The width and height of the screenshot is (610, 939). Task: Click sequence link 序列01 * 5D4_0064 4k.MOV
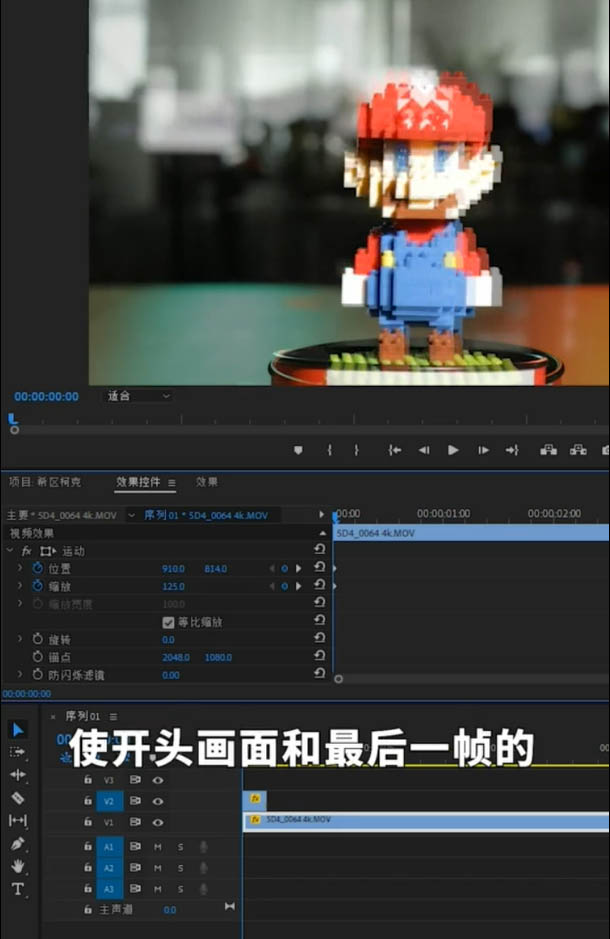point(206,516)
